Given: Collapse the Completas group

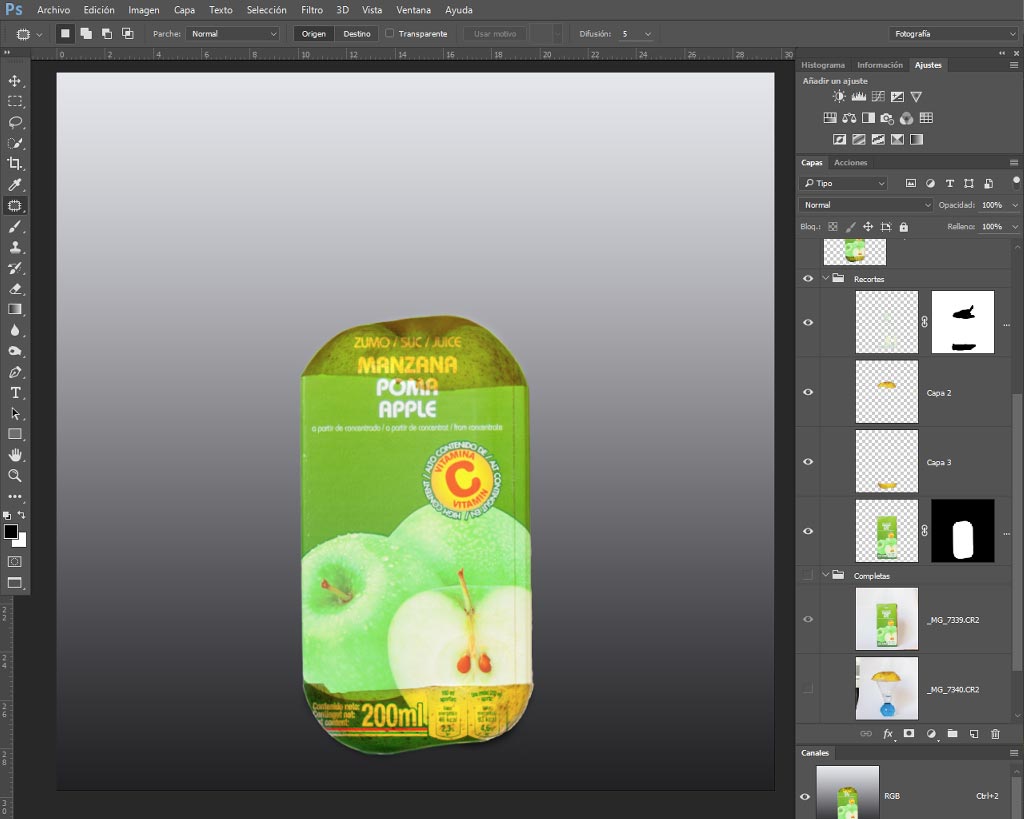Looking at the screenshot, I should click(x=825, y=575).
